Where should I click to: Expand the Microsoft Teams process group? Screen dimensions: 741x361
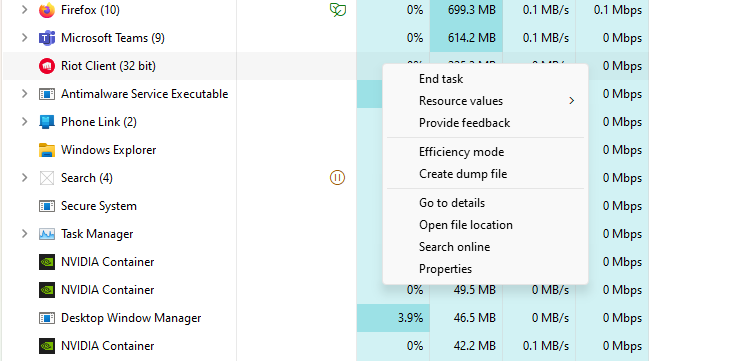tap(25, 38)
